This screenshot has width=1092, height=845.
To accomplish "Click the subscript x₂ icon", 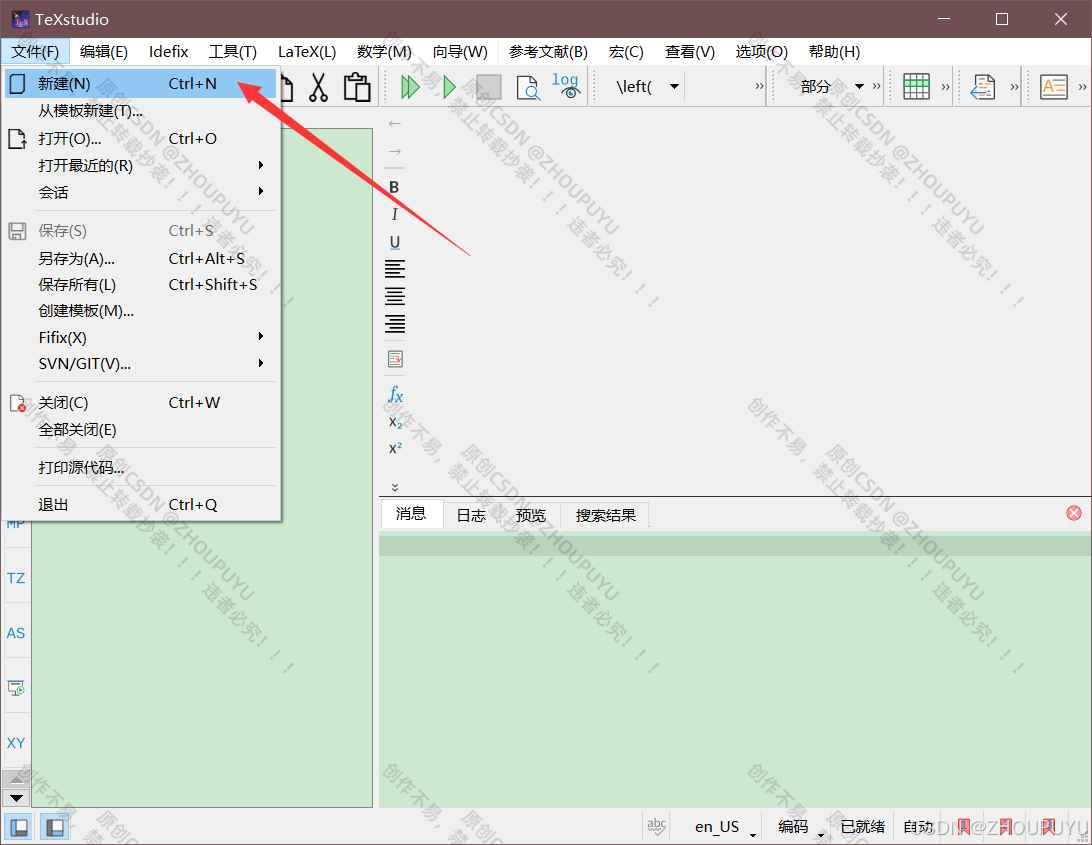I will pyautogui.click(x=395, y=422).
